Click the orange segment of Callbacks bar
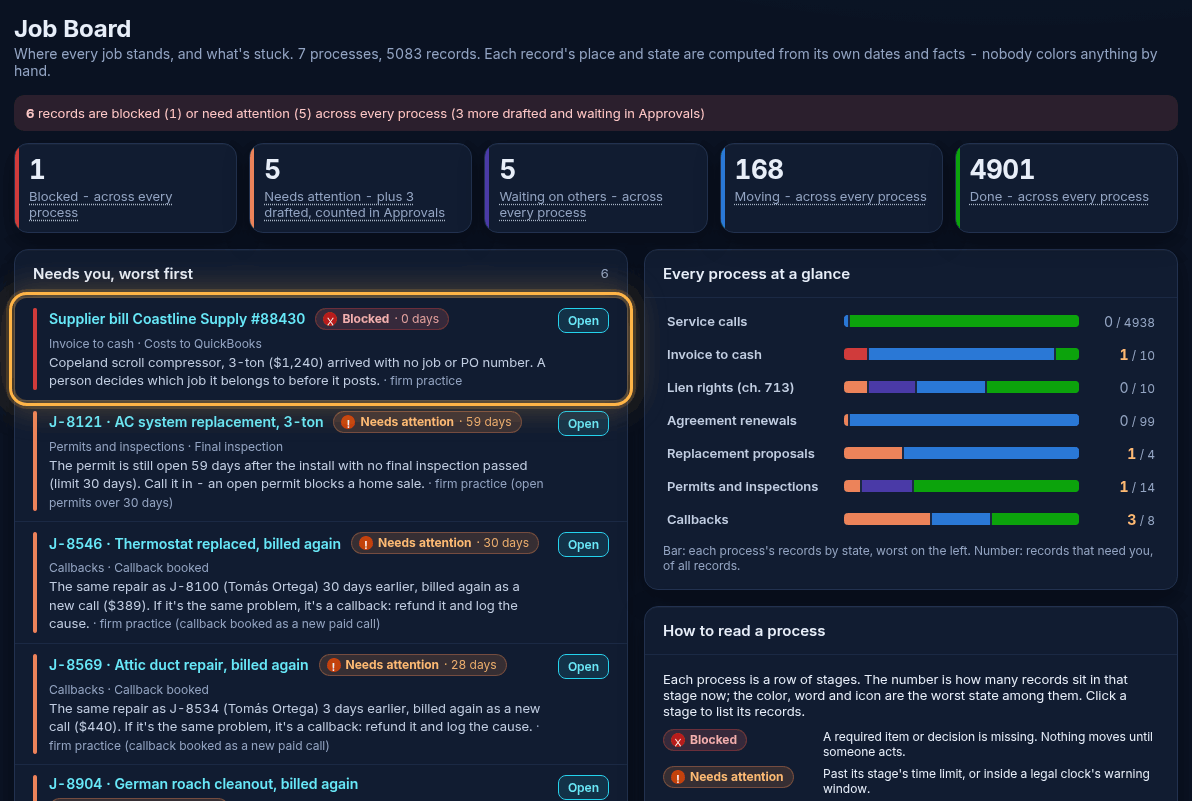The height and width of the screenshot is (801, 1192). [886, 519]
